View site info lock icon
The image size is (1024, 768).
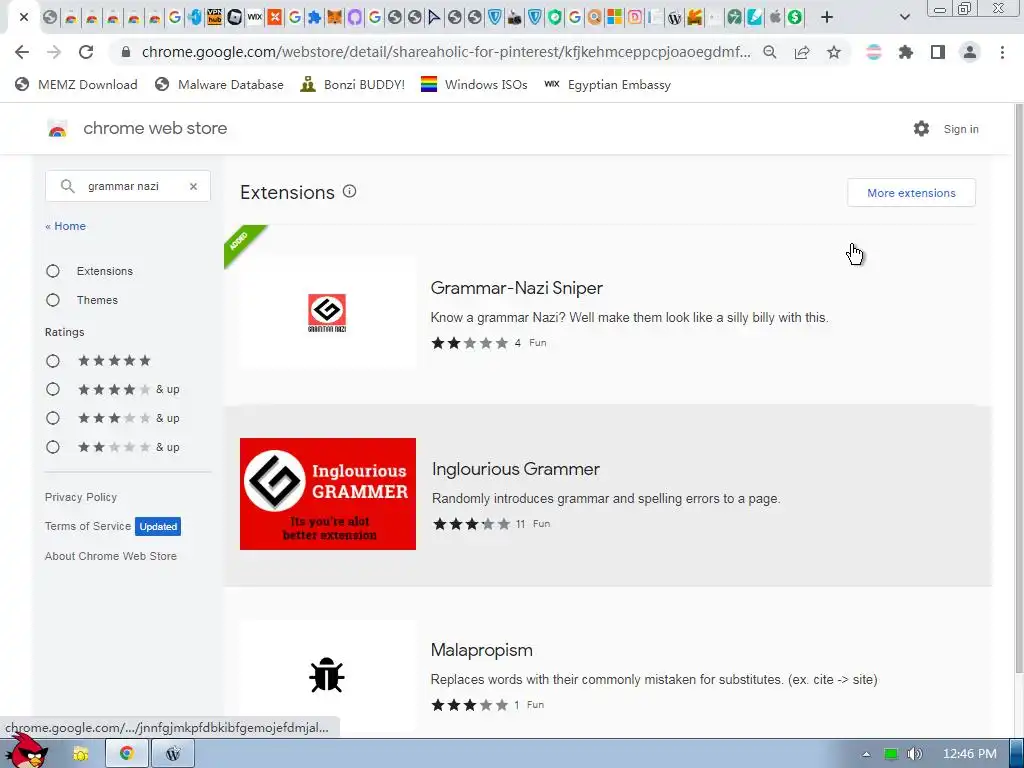(x=126, y=52)
